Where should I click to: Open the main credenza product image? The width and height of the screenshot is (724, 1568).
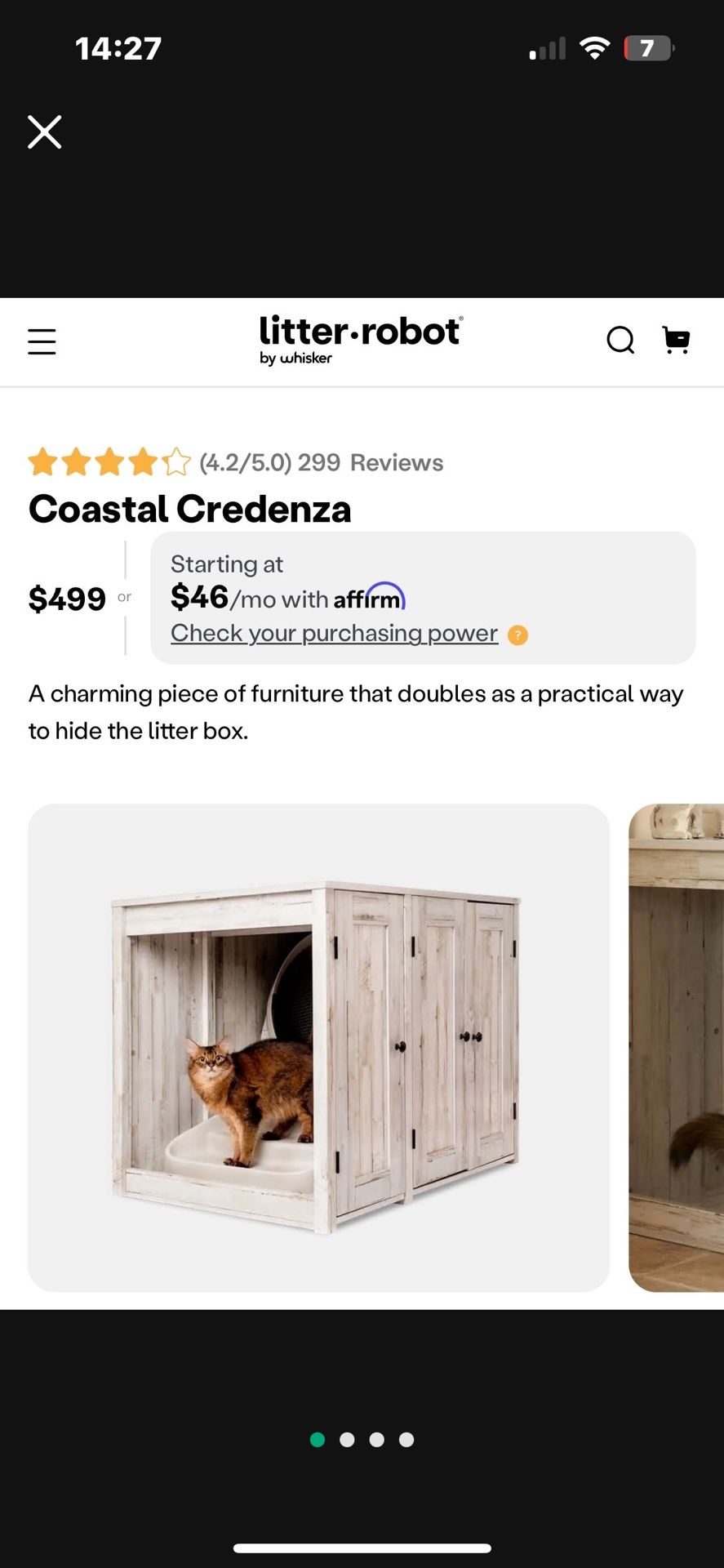[x=318, y=1047]
